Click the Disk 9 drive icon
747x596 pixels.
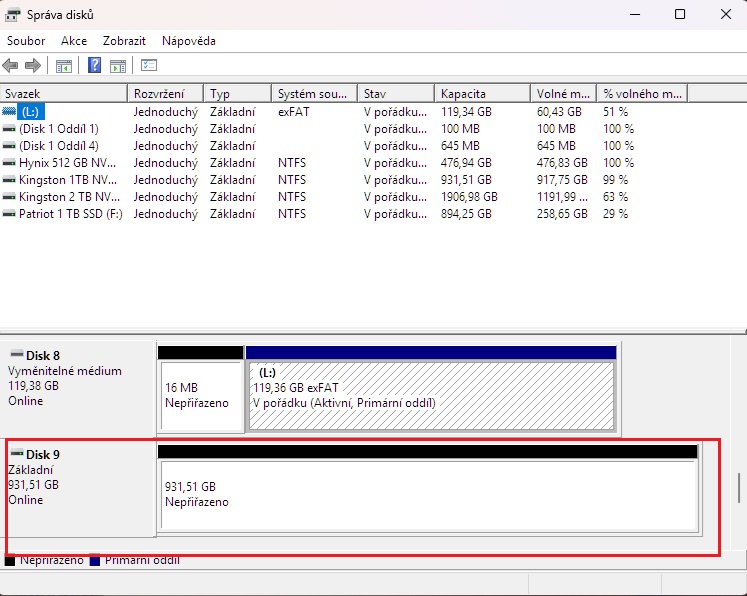[x=17, y=453]
